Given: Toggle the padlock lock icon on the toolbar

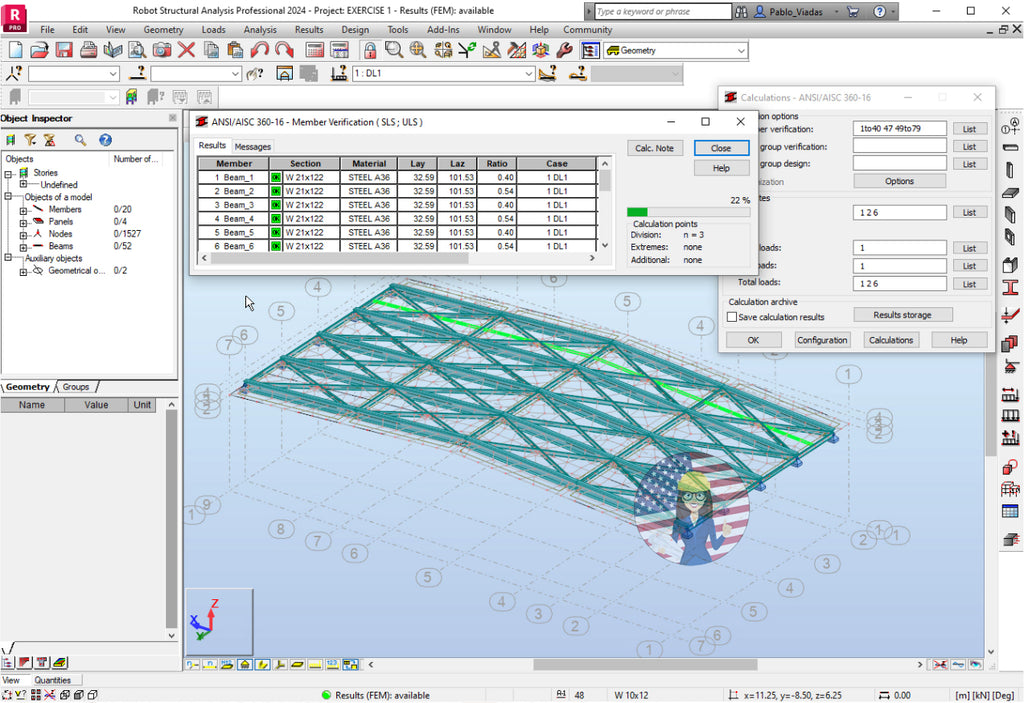Looking at the screenshot, I should 368,49.
